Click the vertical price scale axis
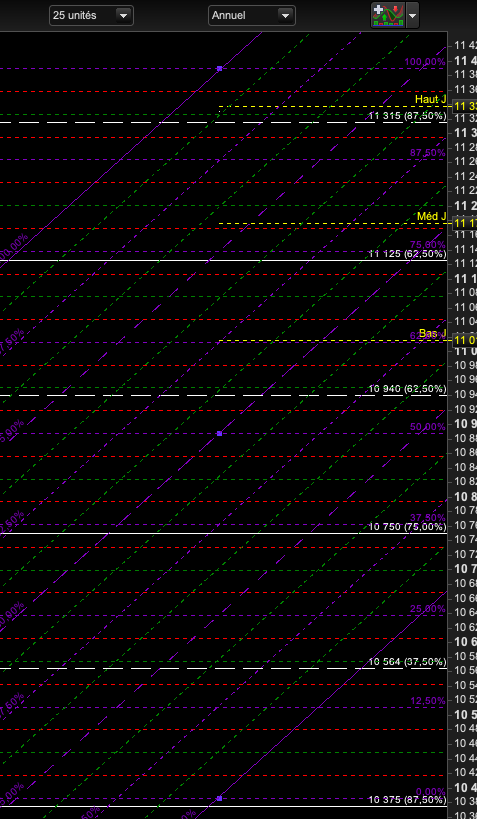477x819 pixels. 463,425
